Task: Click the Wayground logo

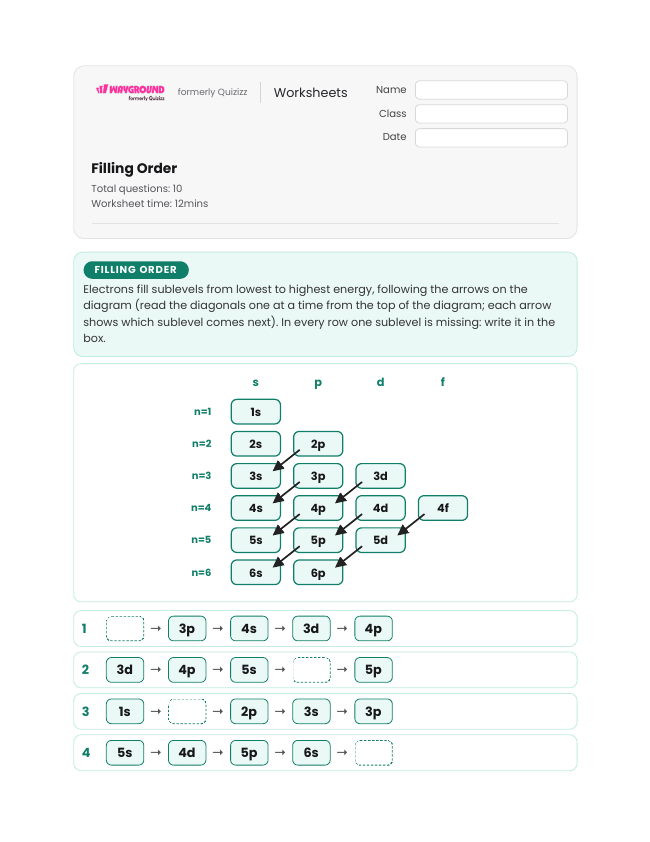Action: 130,92
